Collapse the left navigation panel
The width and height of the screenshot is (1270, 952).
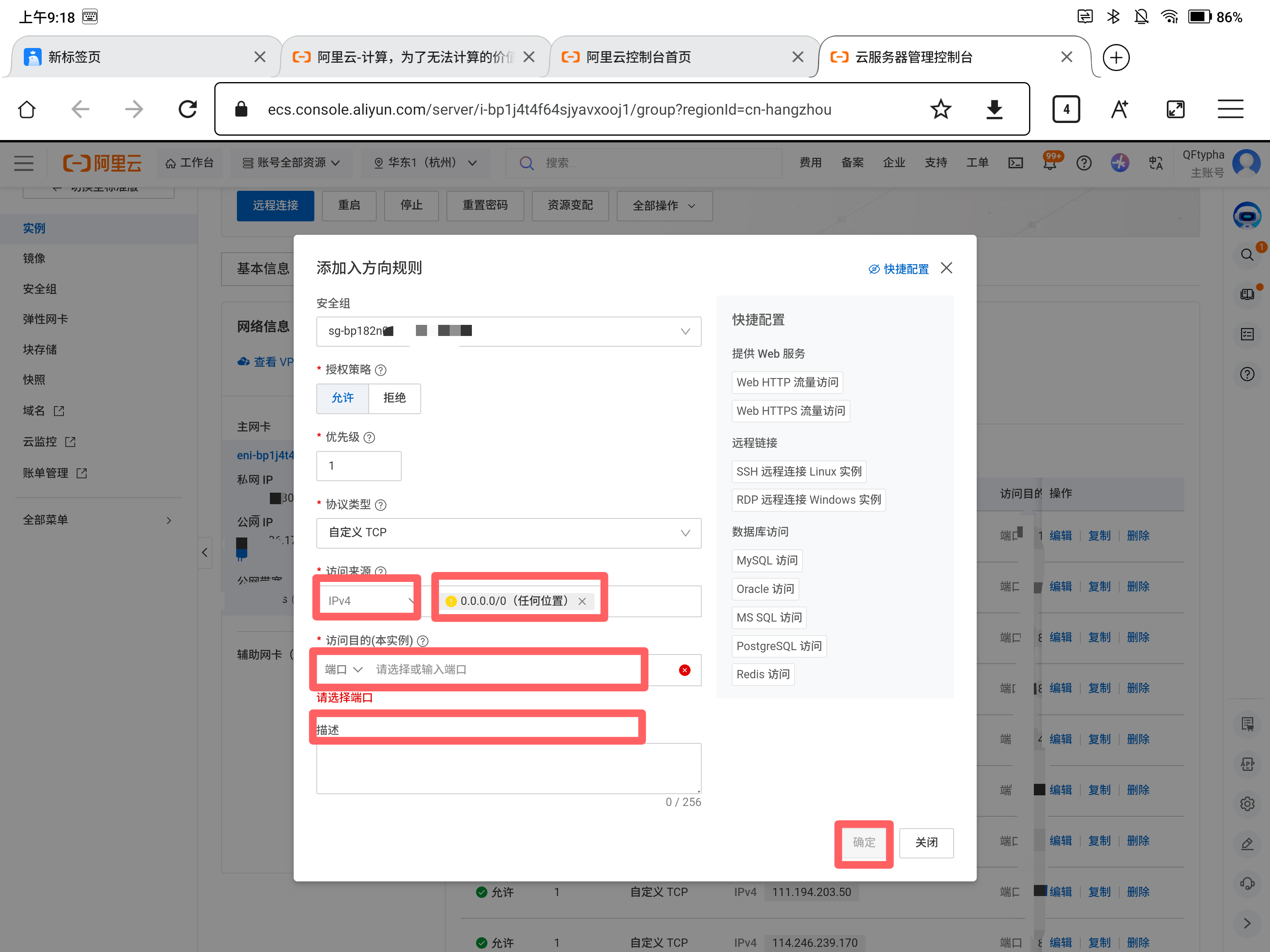(205, 553)
